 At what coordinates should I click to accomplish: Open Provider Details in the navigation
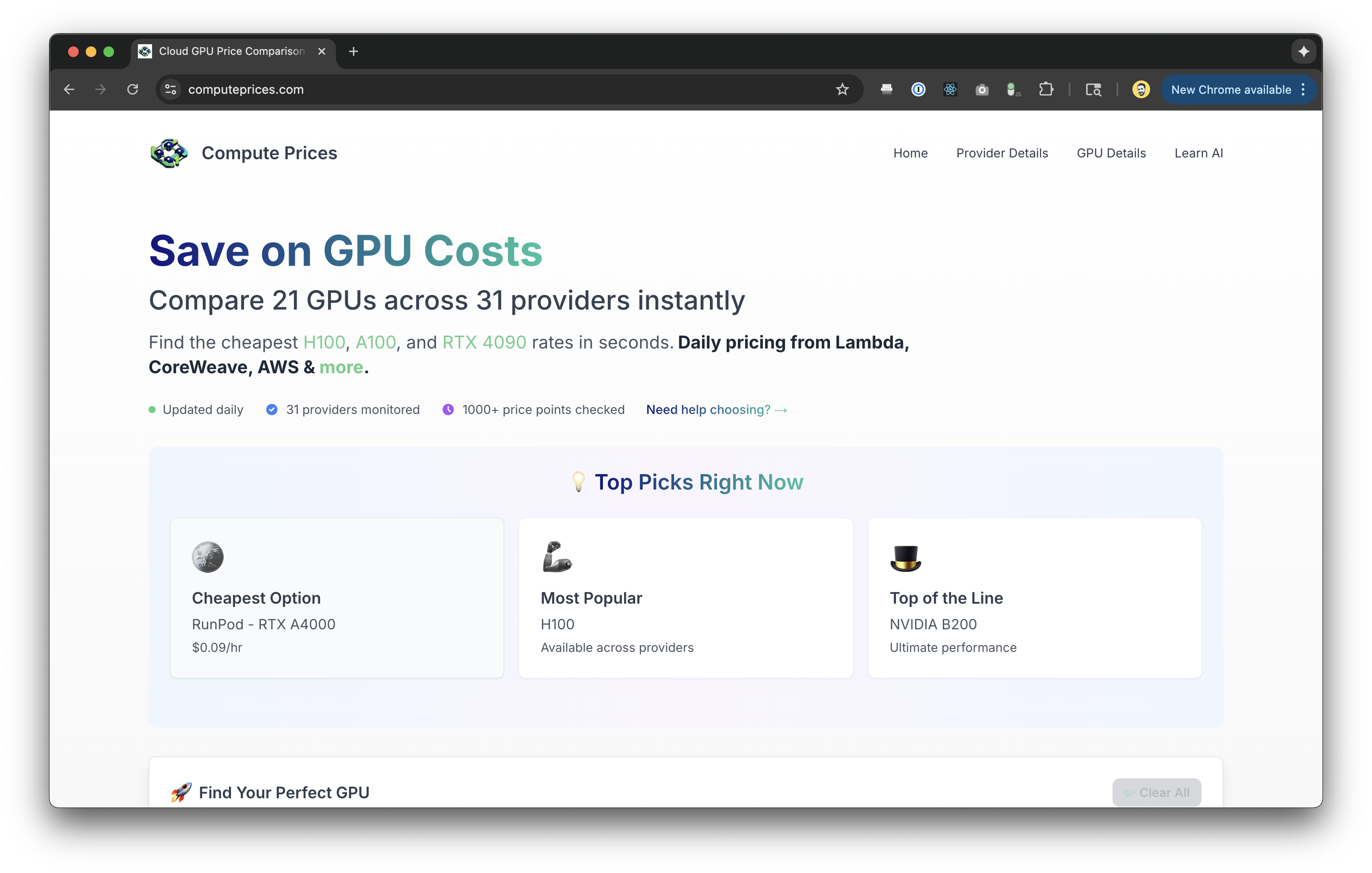coord(1002,153)
